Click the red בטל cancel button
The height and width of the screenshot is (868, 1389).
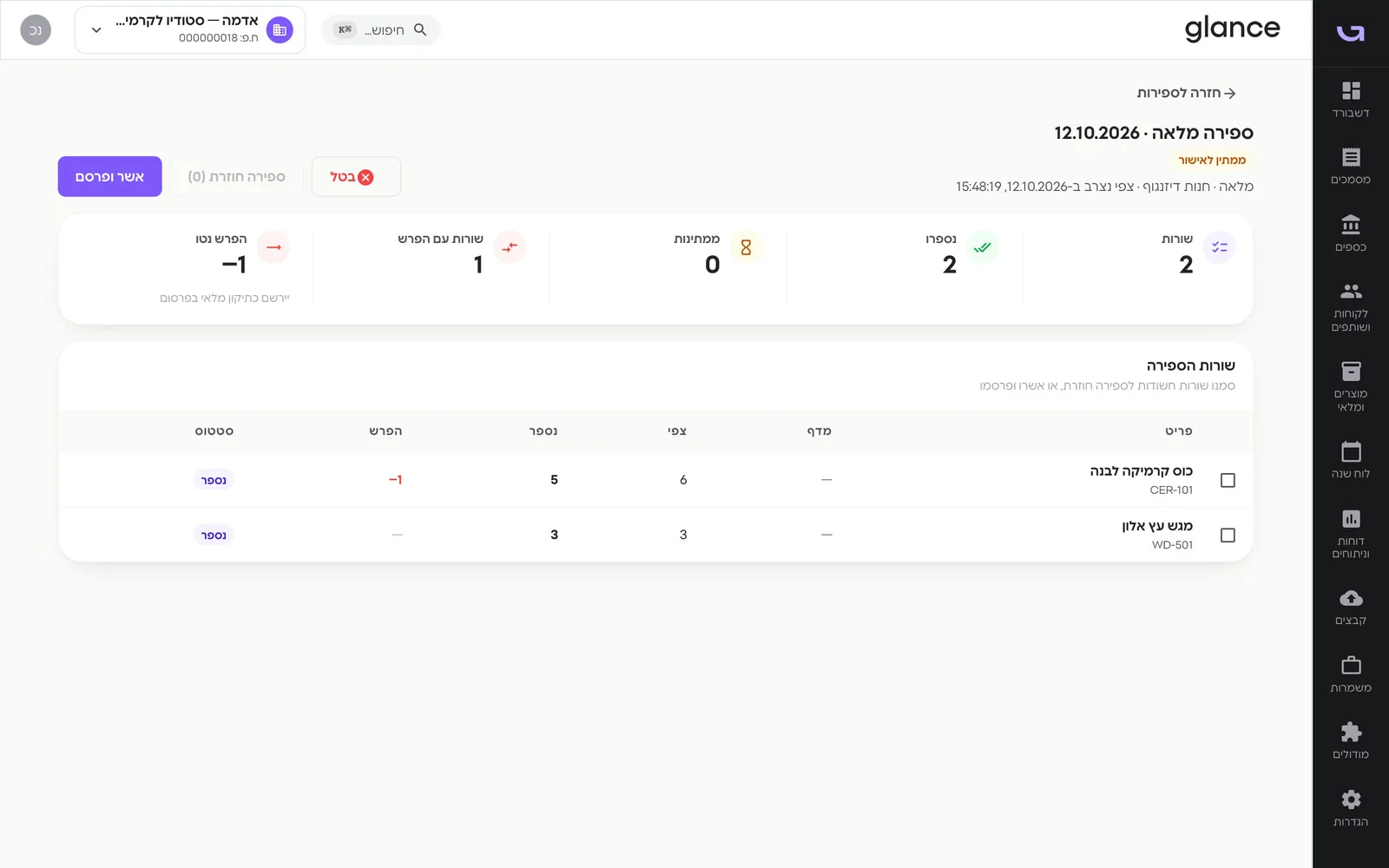(356, 176)
